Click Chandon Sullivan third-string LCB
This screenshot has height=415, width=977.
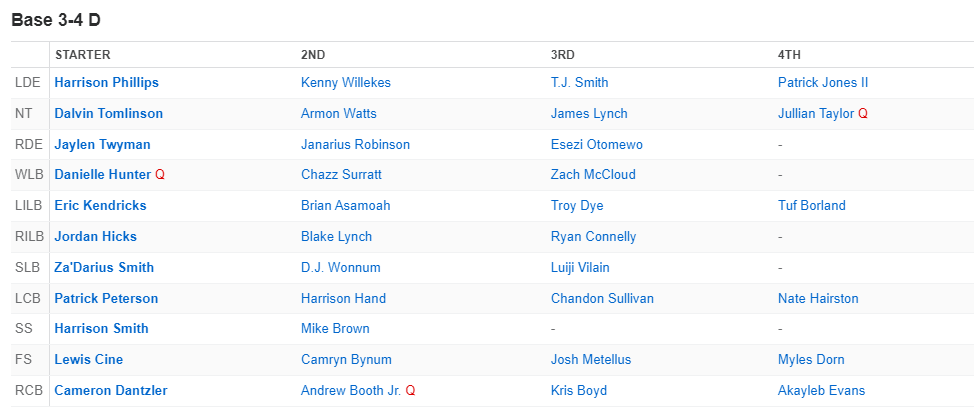click(x=602, y=298)
